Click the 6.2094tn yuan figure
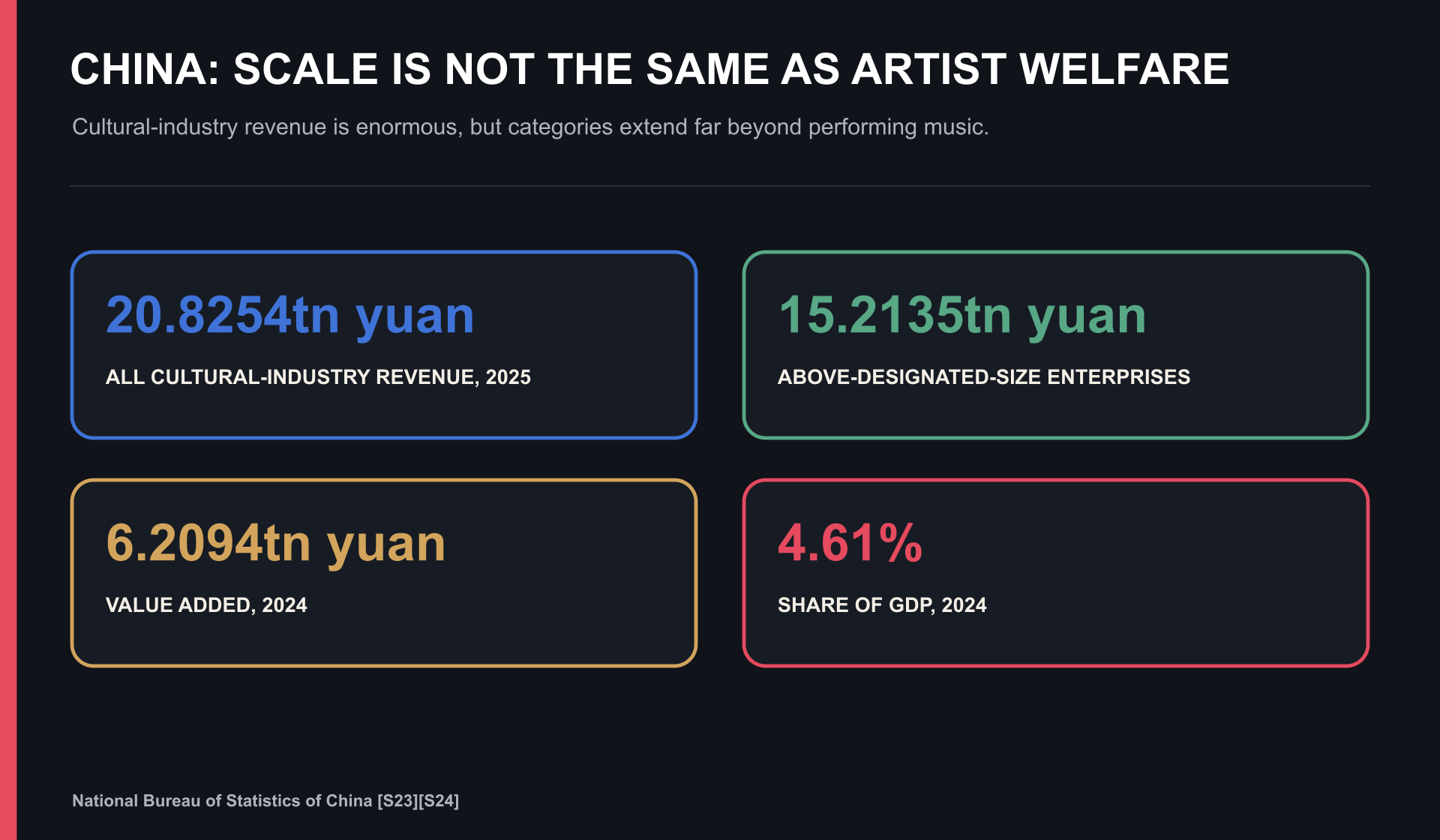1440x840 pixels. point(276,543)
